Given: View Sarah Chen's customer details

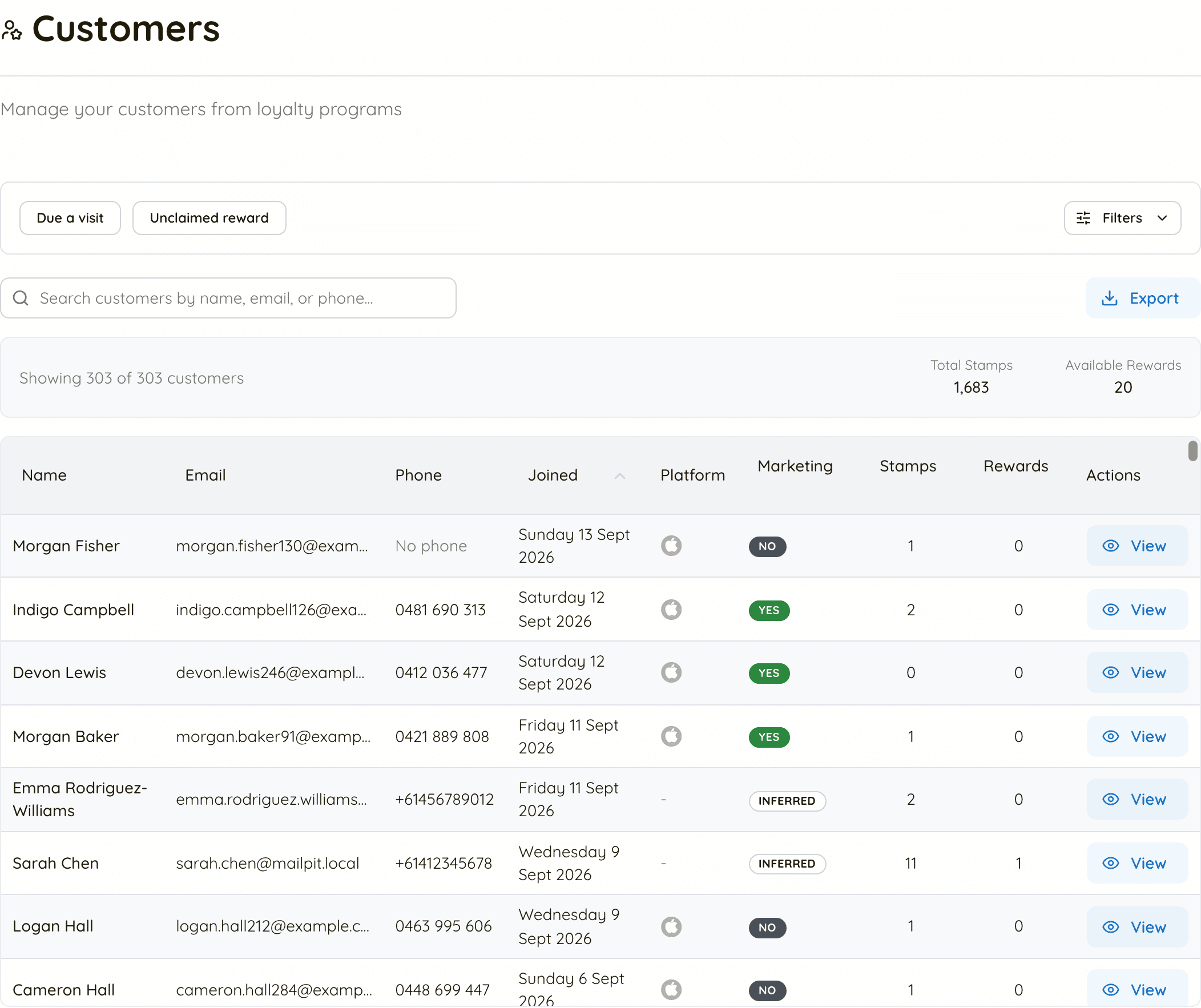Looking at the screenshot, I should coord(1137,864).
